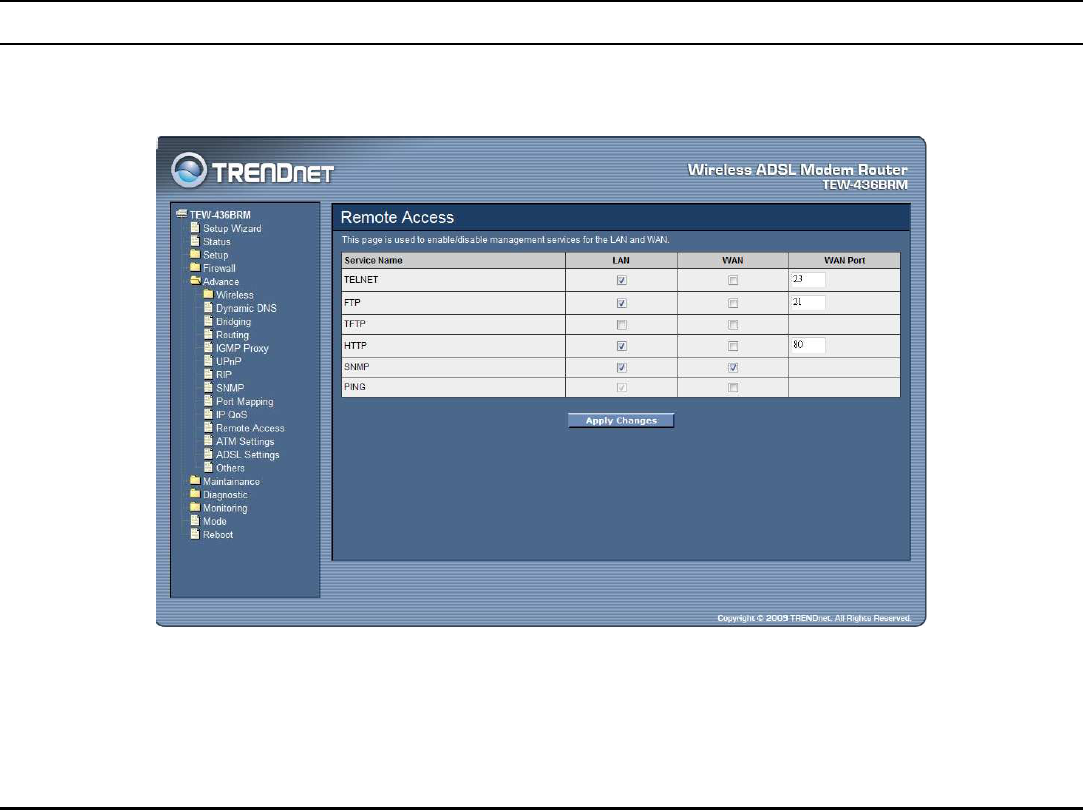Click the RIP page icon
The height and width of the screenshot is (810, 1083).
pos(209,374)
